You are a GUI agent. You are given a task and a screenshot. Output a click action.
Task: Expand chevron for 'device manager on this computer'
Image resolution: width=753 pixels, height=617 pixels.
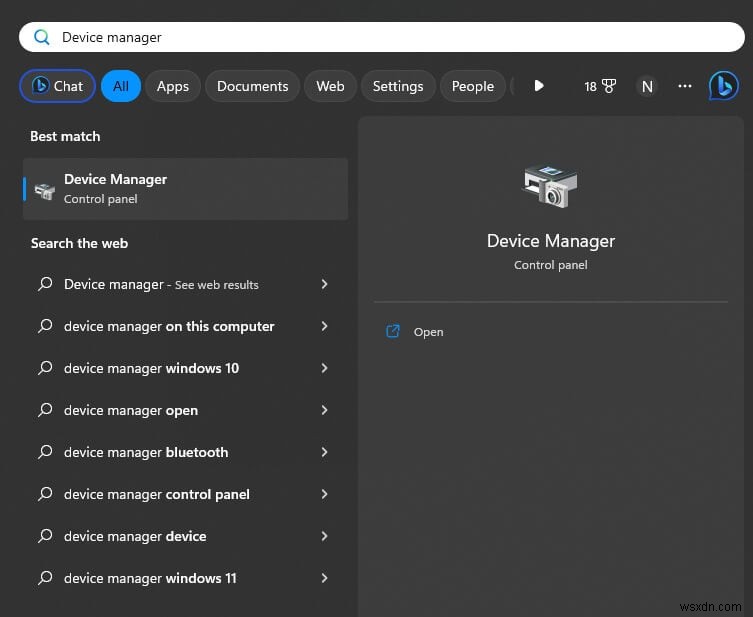click(325, 326)
